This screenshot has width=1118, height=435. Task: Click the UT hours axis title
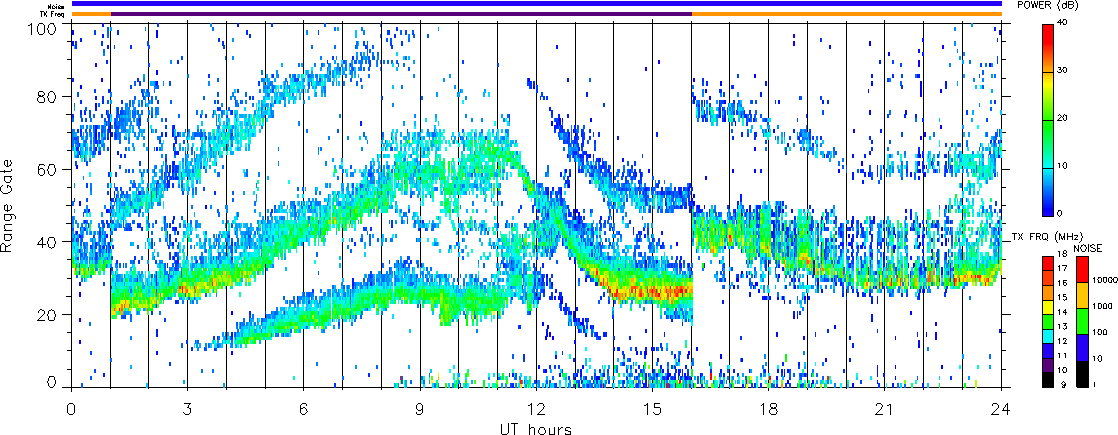(536, 428)
